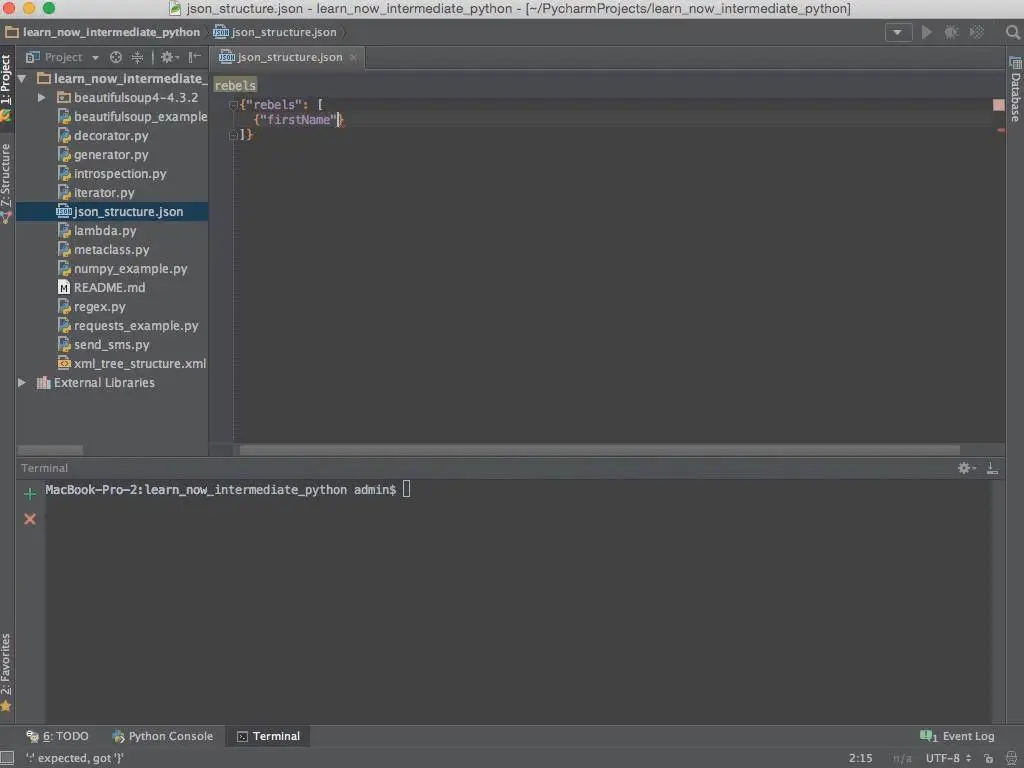Click the editor horizontal scrollbar

pos(600,450)
